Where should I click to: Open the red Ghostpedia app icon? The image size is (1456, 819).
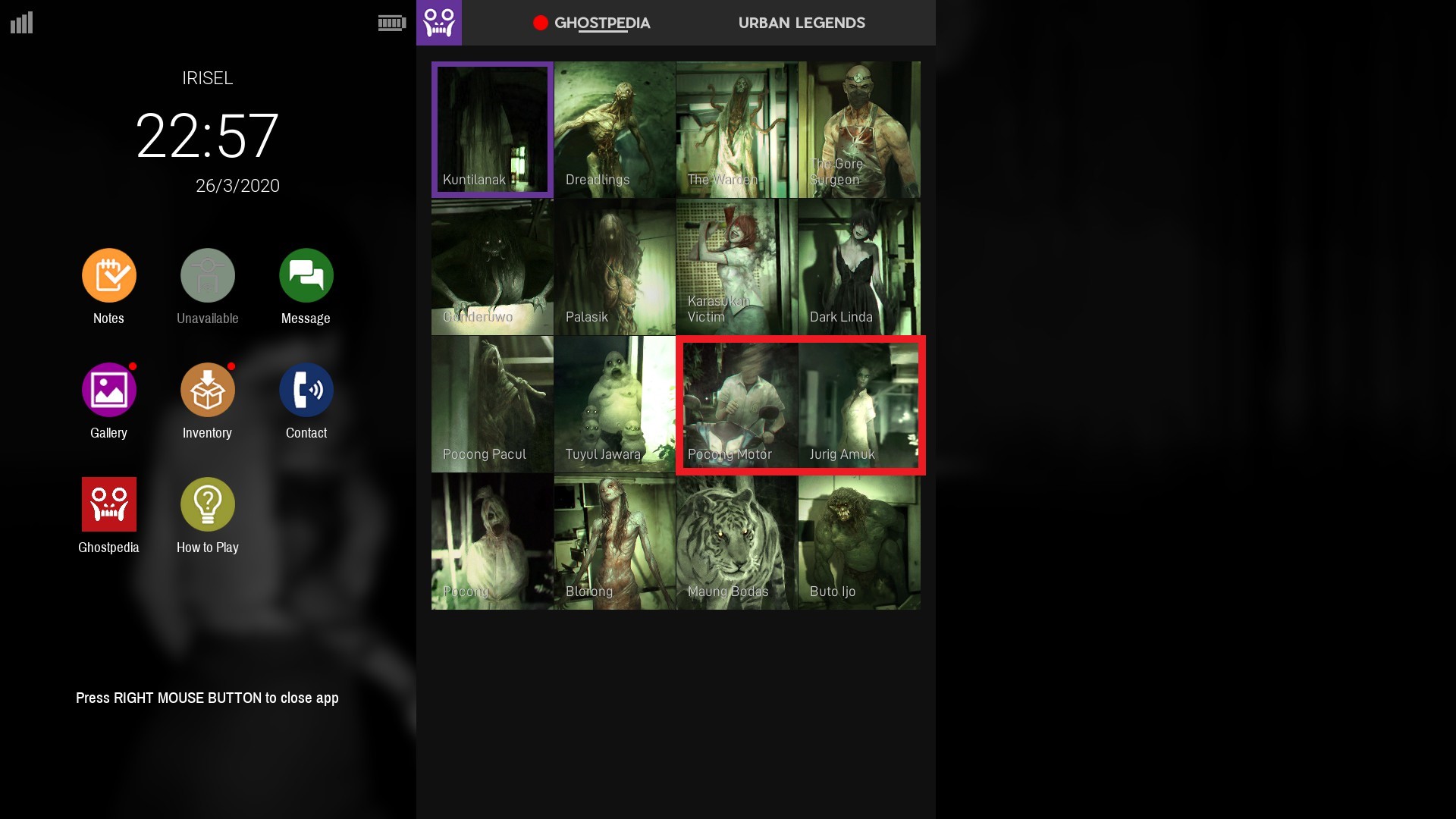pos(108,504)
